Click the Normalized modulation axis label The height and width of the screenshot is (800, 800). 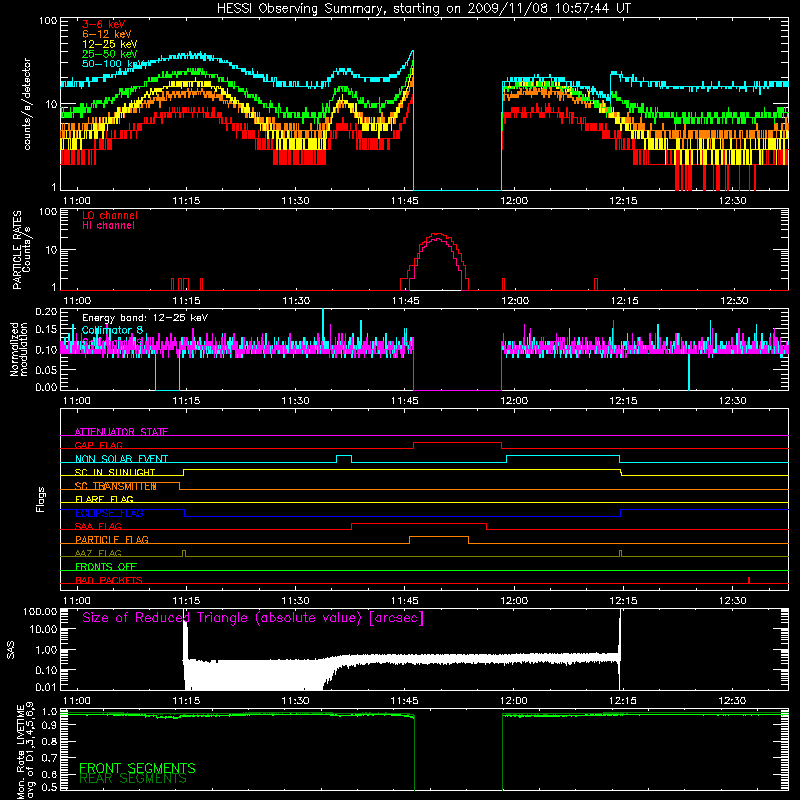point(19,349)
